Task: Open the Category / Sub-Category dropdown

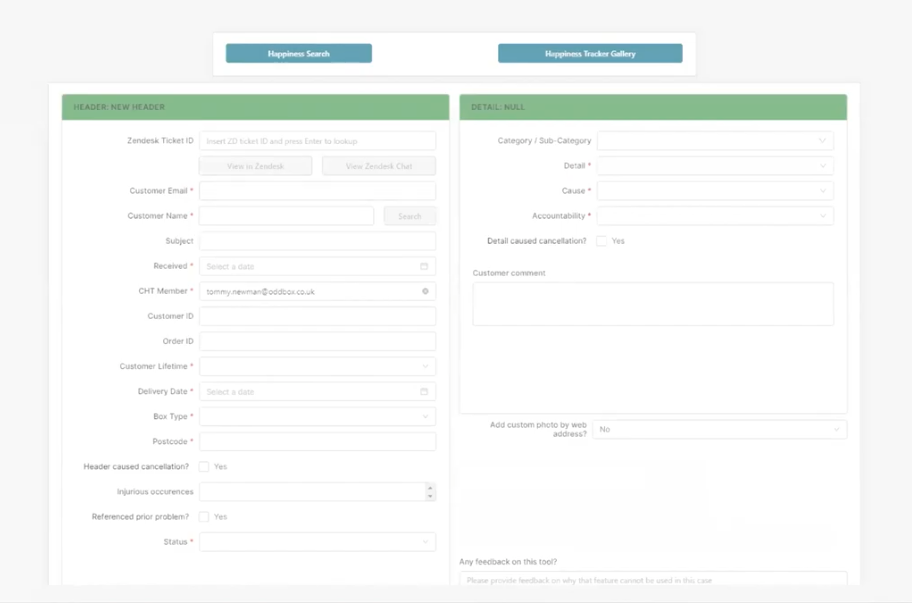Action: [715, 141]
